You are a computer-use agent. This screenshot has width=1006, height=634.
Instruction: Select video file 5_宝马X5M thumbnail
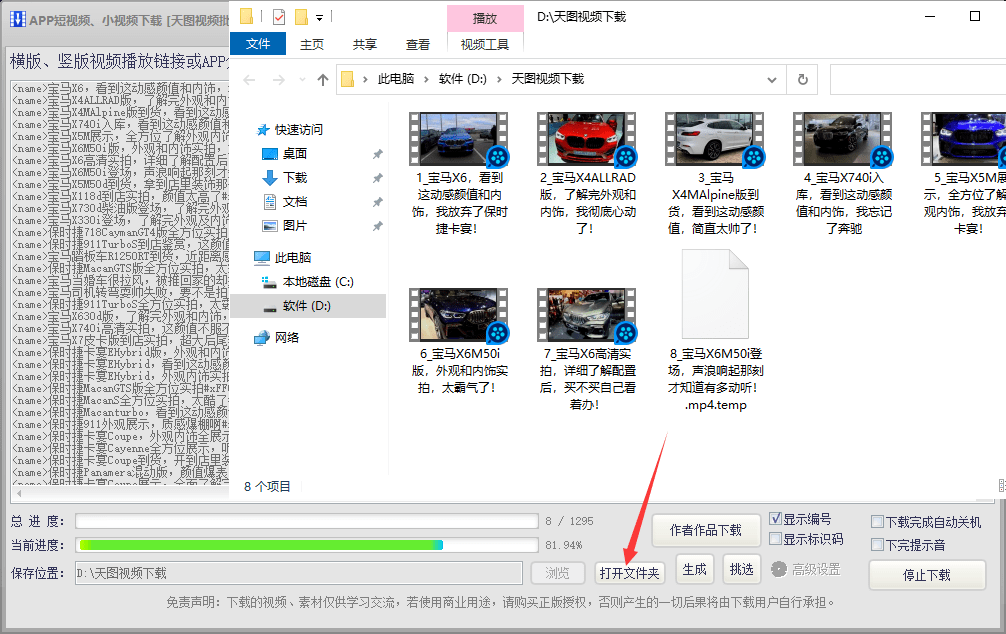click(963, 139)
